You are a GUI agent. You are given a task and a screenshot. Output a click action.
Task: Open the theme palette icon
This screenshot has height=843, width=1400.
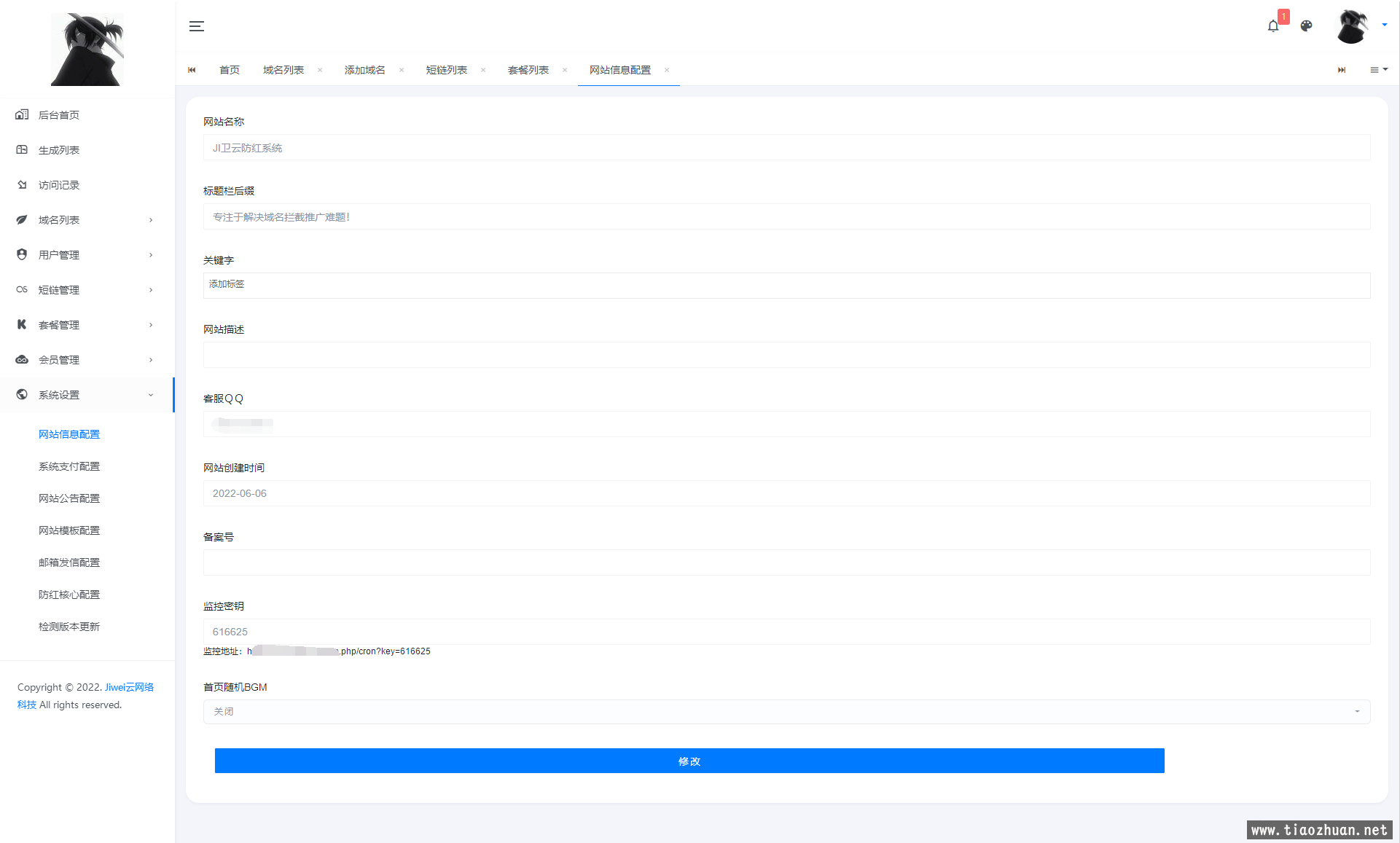click(x=1306, y=26)
